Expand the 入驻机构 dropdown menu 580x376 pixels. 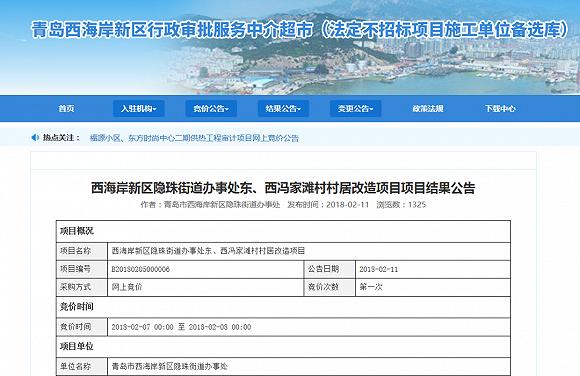pos(139,108)
